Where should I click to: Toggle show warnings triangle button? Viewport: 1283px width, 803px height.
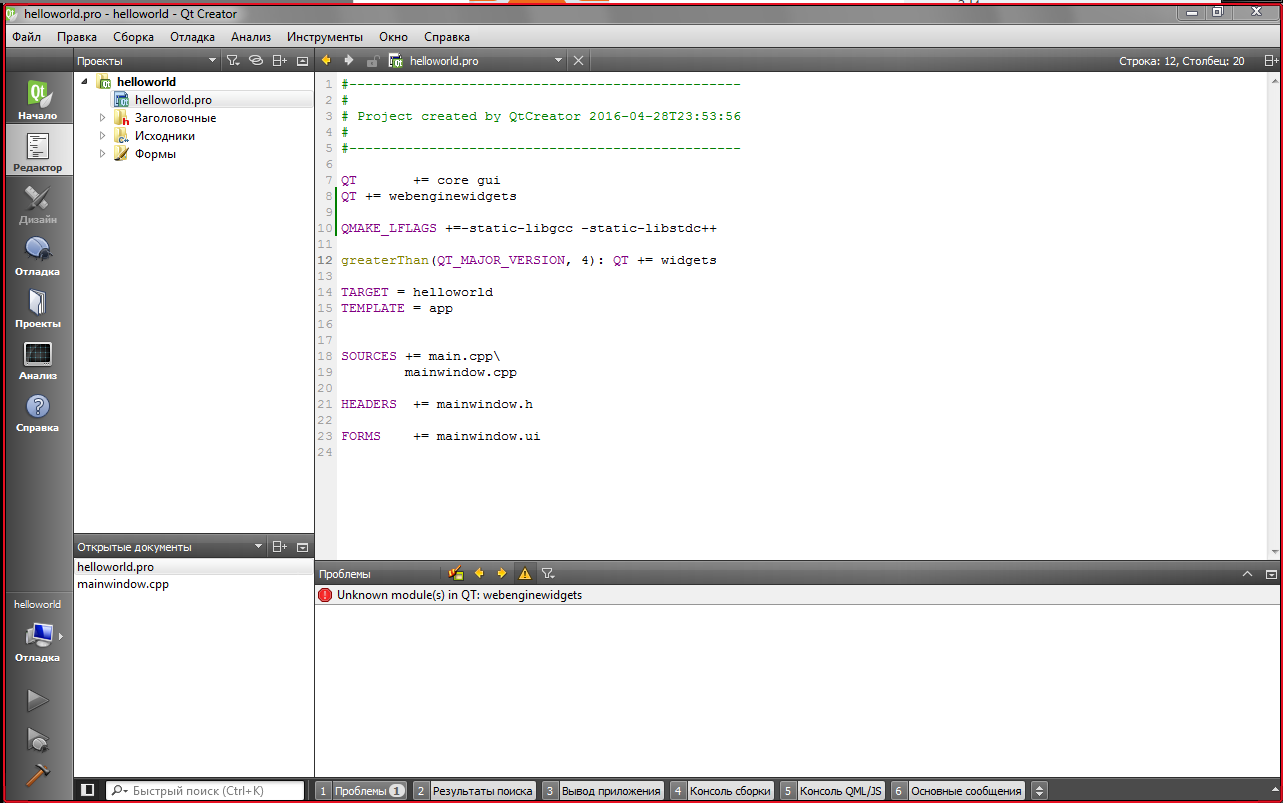(x=525, y=574)
